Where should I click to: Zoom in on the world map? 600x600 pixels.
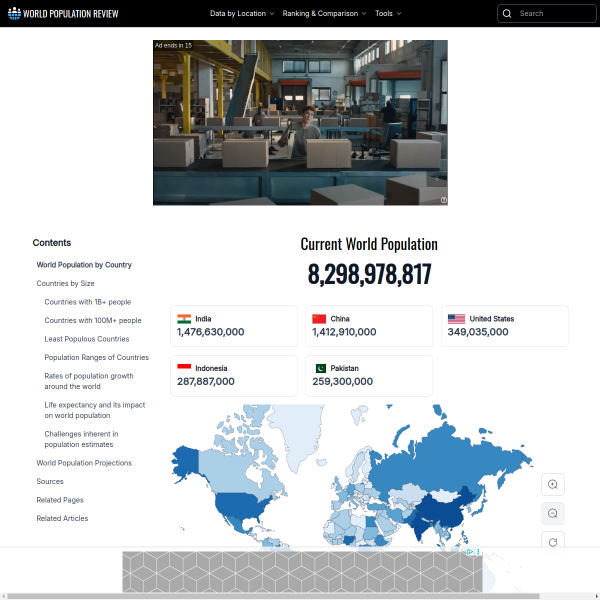pyautogui.click(x=553, y=484)
